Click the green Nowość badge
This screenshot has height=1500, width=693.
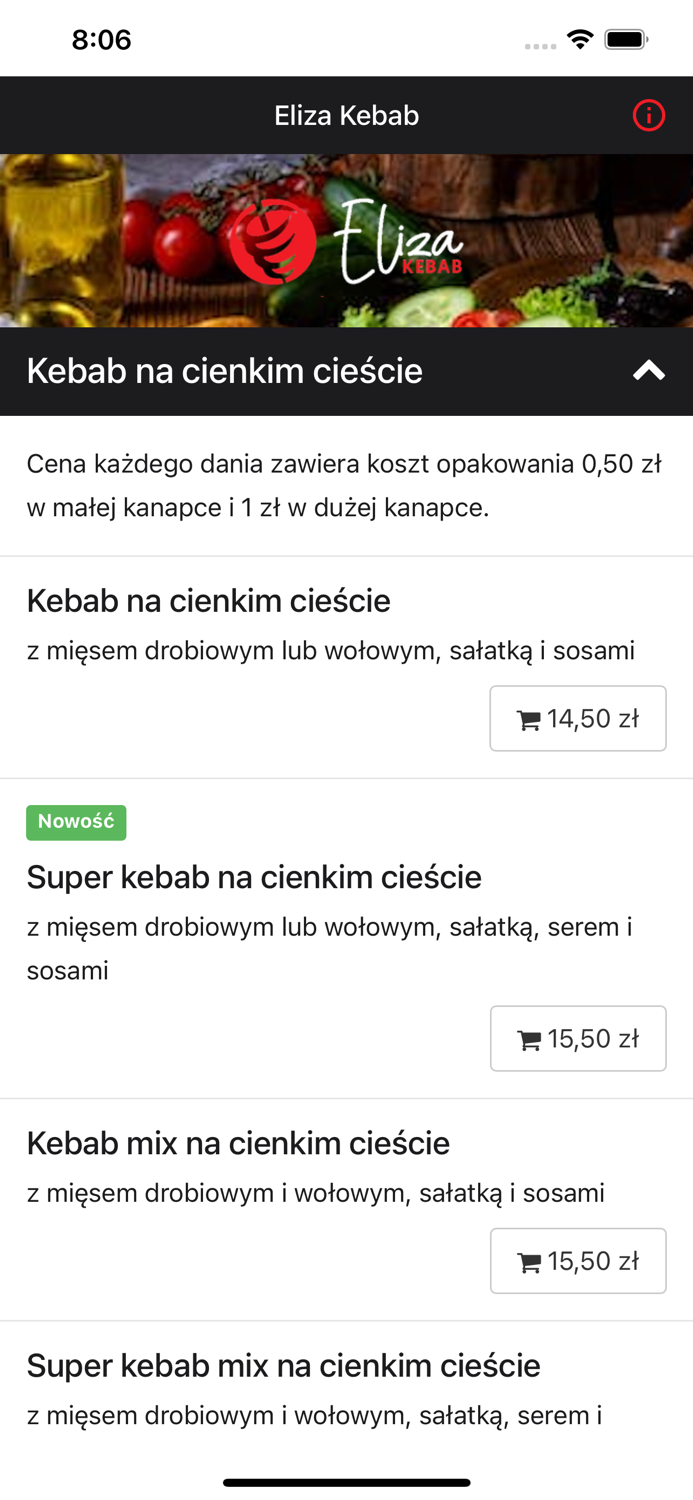tap(76, 822)
